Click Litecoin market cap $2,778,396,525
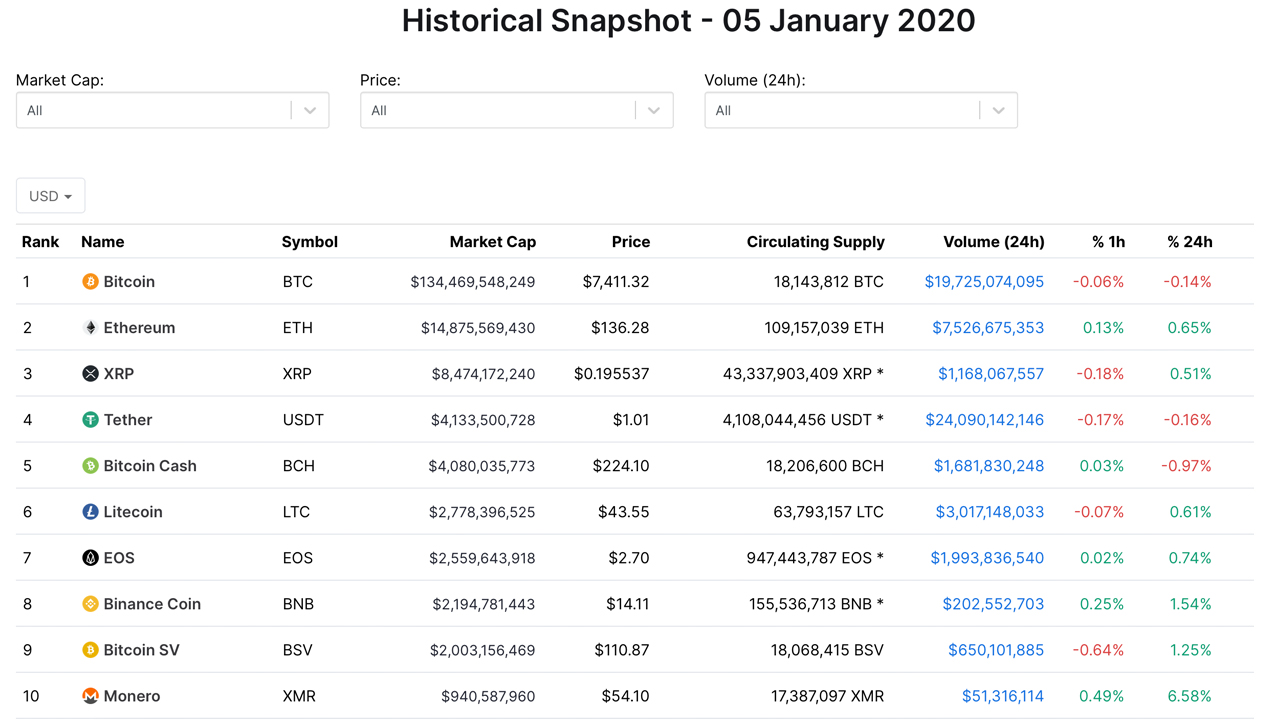This screenshot has height=720, width=1280. click(x=482, y=512)
